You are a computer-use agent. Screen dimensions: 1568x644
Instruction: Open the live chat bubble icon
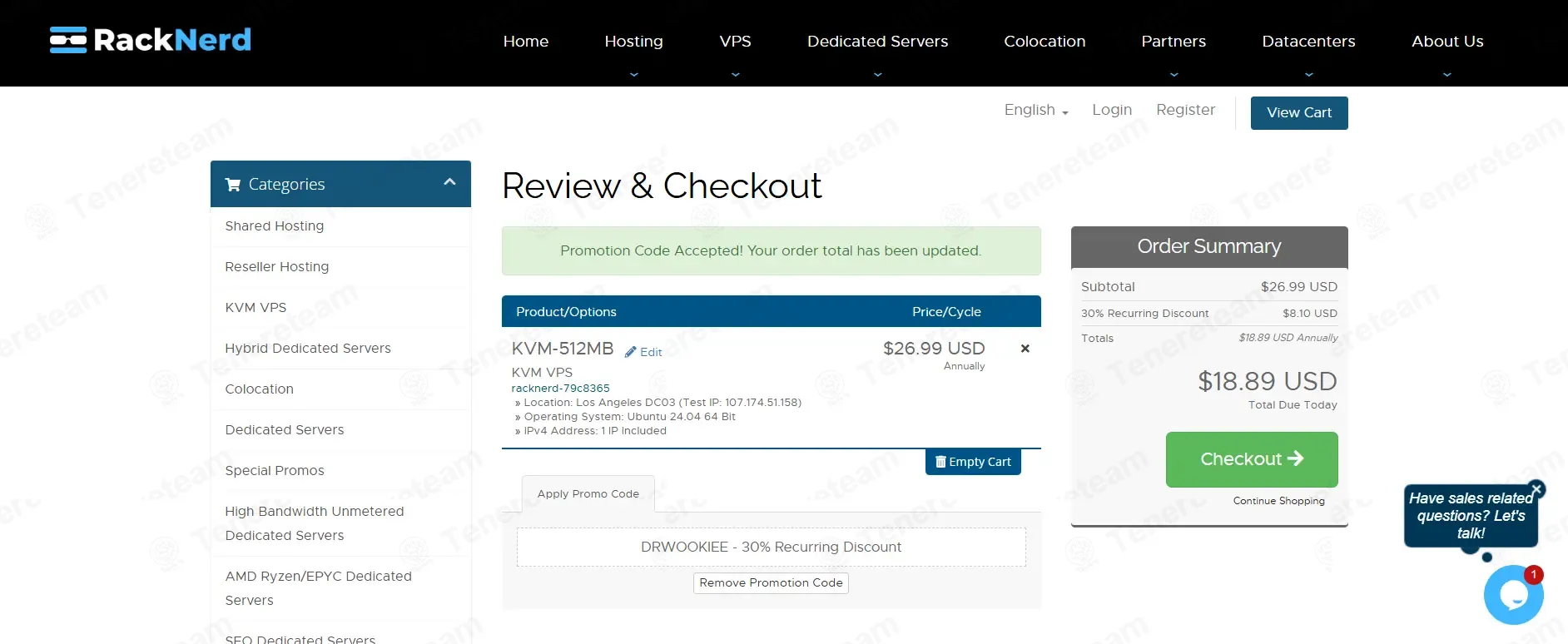1513,595
